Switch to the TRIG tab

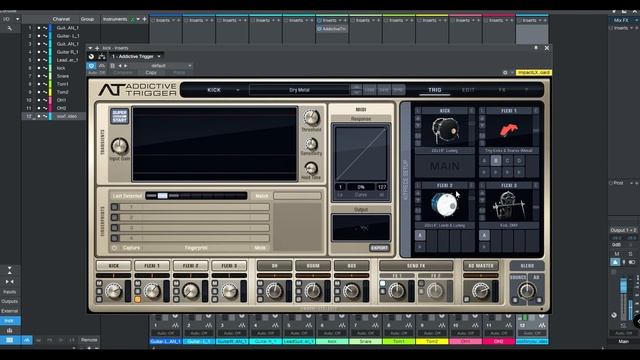tap(434, 90)
